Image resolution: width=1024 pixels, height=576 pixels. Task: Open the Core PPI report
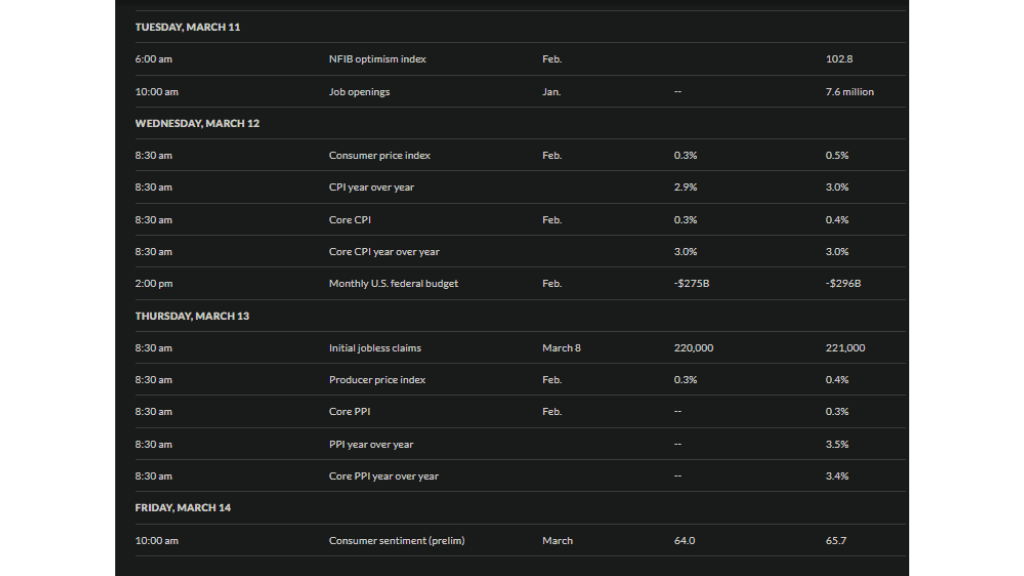pyautogui.click(x=349, y=411)
